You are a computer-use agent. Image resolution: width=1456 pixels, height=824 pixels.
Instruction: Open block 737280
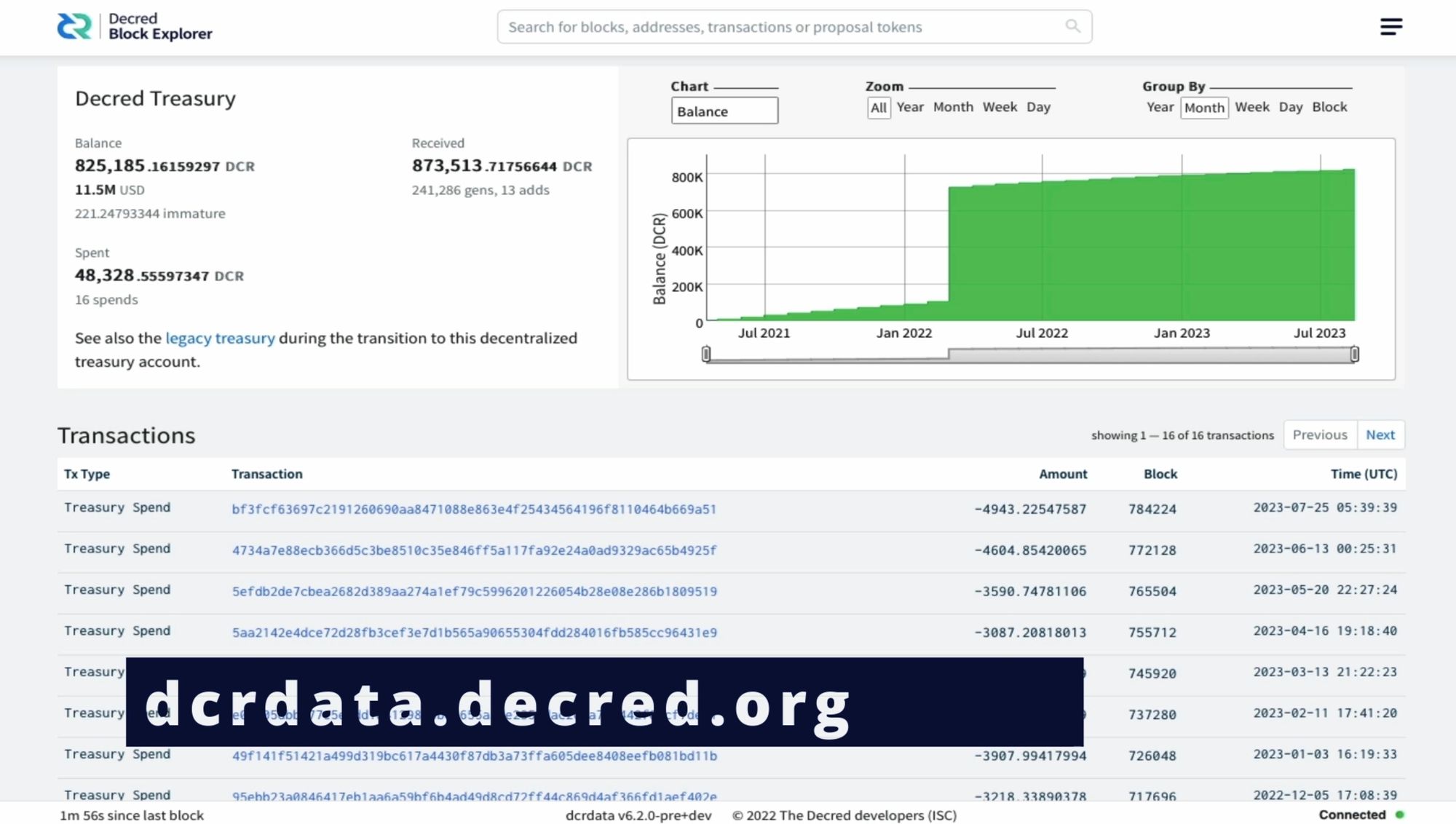click(1152, 715)
